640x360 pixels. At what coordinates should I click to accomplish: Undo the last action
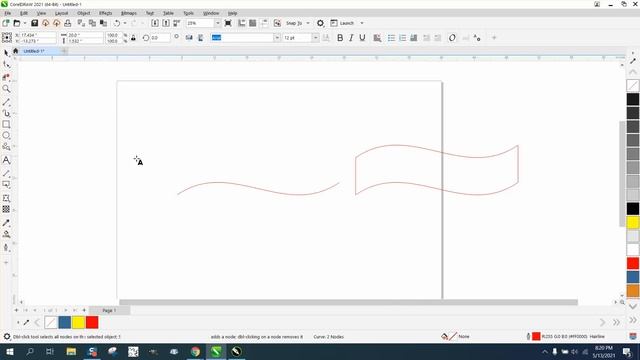(117, 23)
